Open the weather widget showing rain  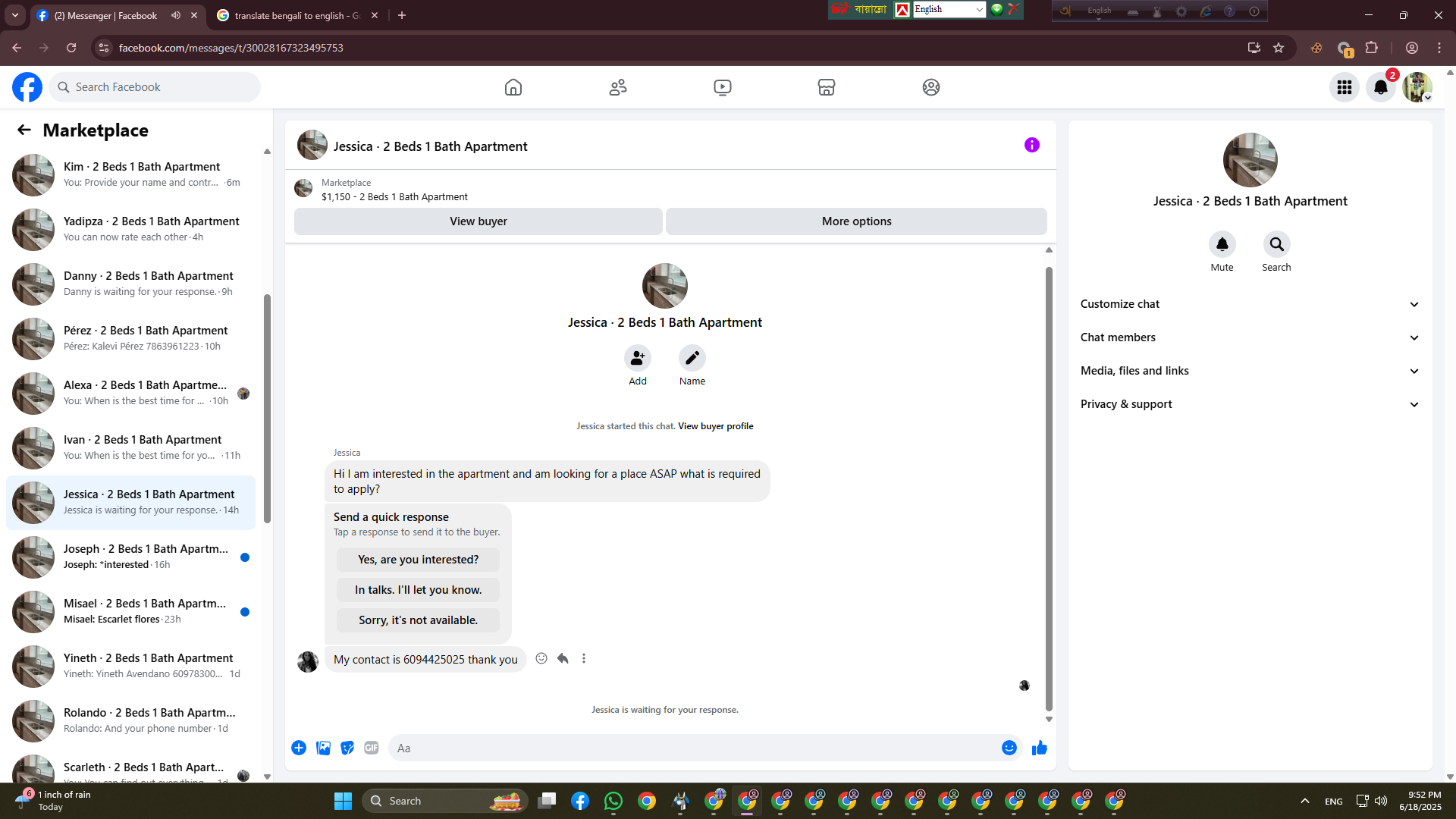coord(53,800)
